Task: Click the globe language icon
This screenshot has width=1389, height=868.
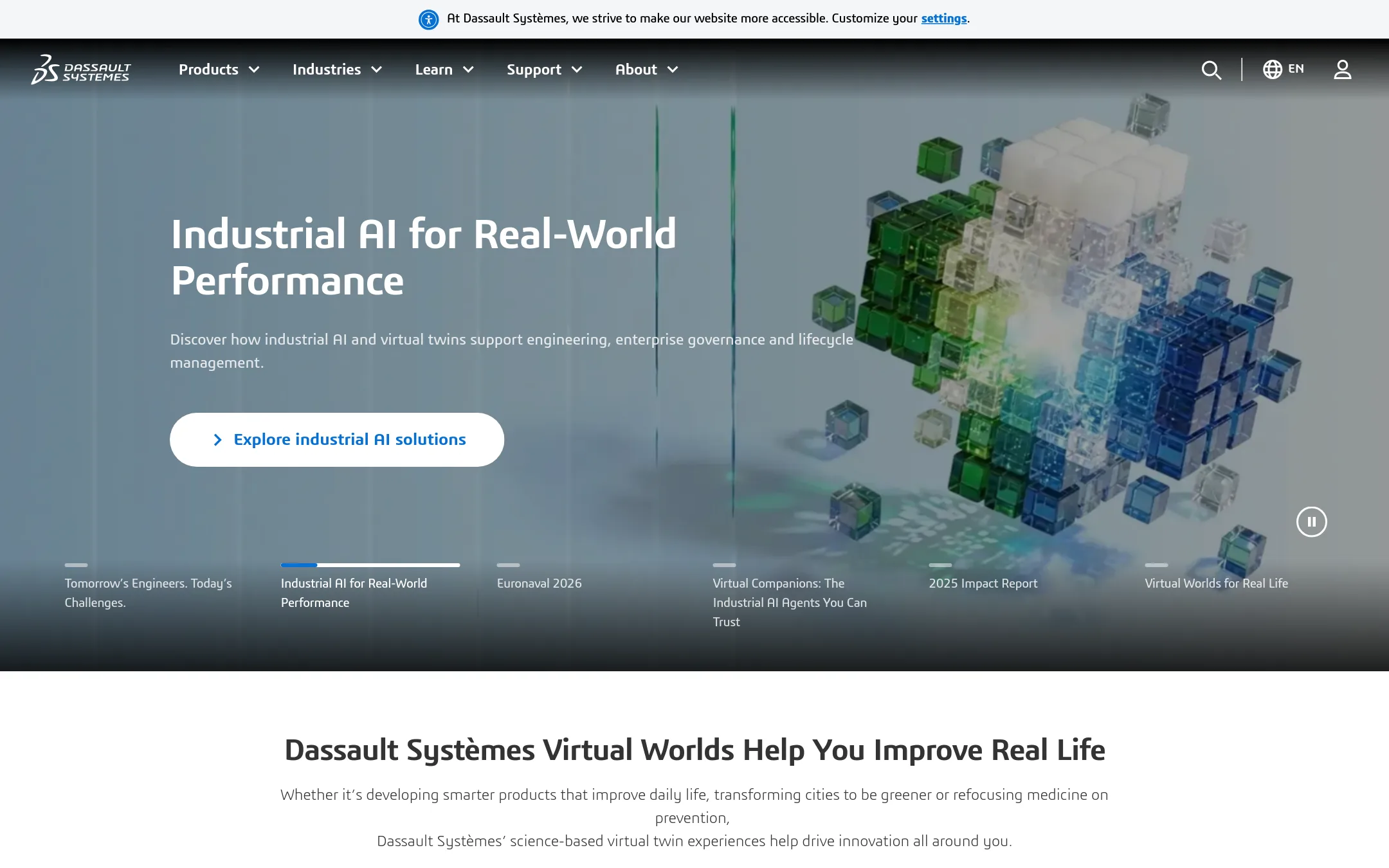Action: coord(1272,69)
